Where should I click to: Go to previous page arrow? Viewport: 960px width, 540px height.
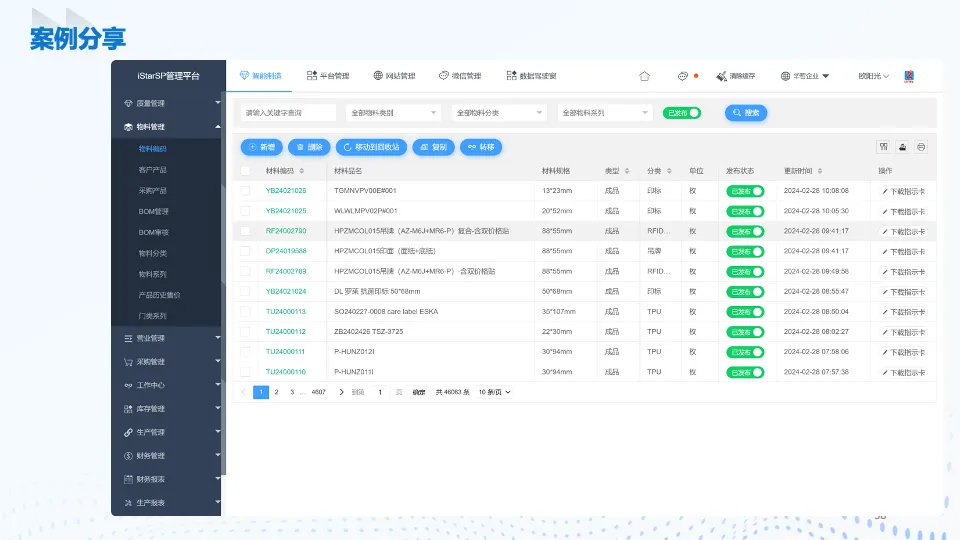click(x=244, y=392)
